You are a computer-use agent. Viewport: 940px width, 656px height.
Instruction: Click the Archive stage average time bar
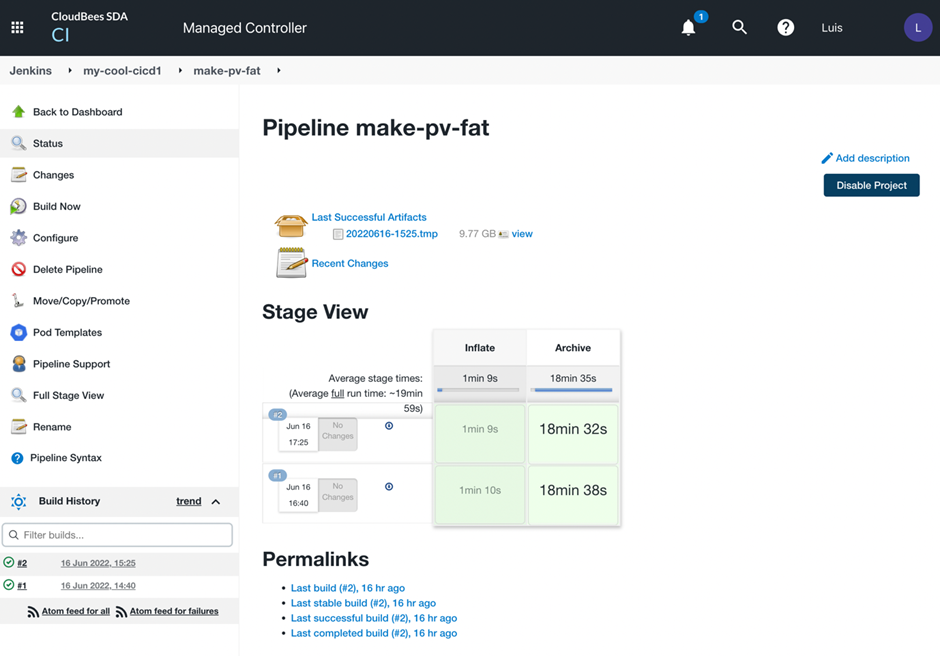[x=573, y=390]
